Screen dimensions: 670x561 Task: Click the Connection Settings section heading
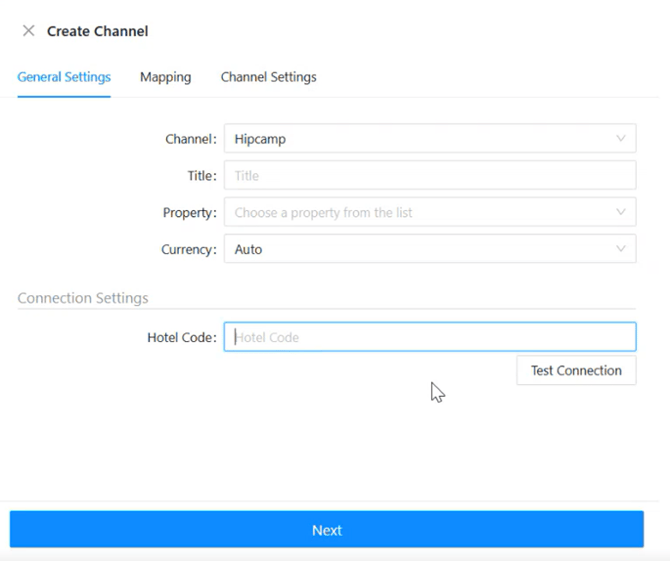(83, 298)
